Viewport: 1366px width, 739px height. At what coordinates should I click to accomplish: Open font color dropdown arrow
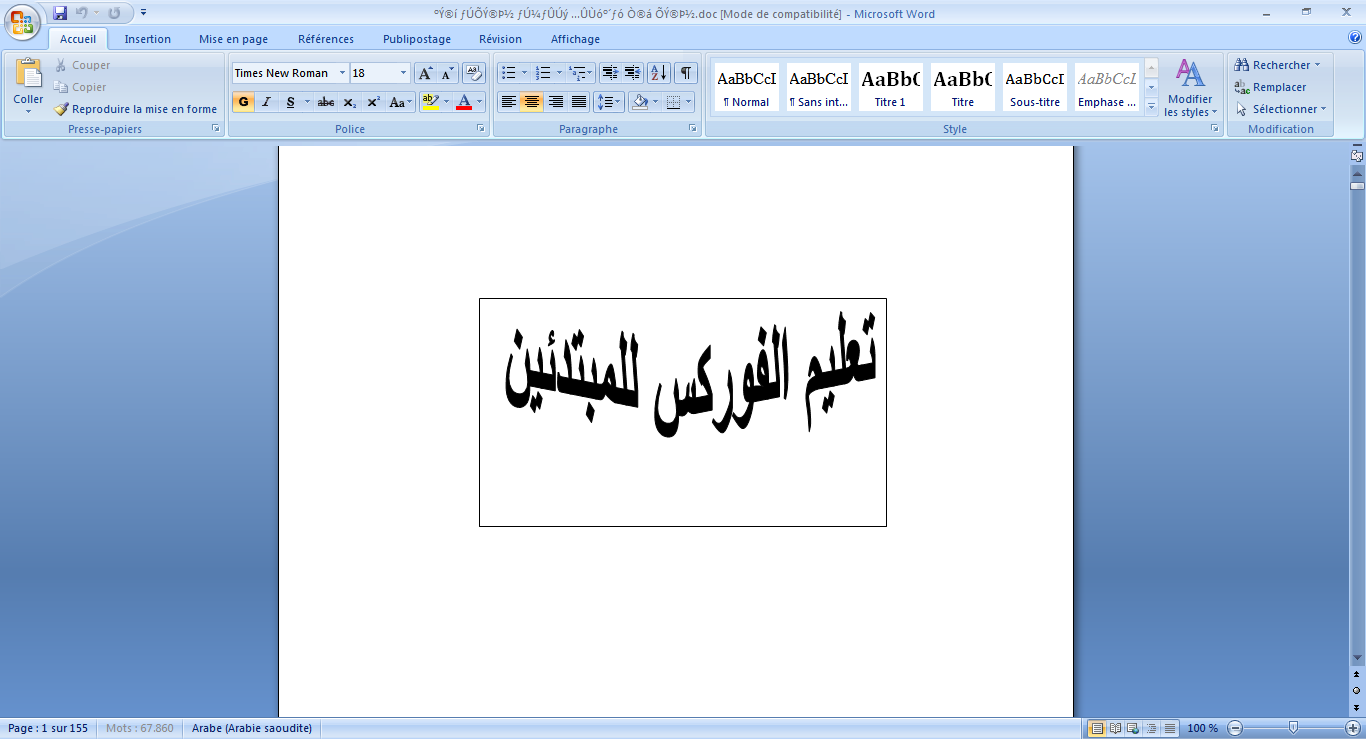pos(480,102)
